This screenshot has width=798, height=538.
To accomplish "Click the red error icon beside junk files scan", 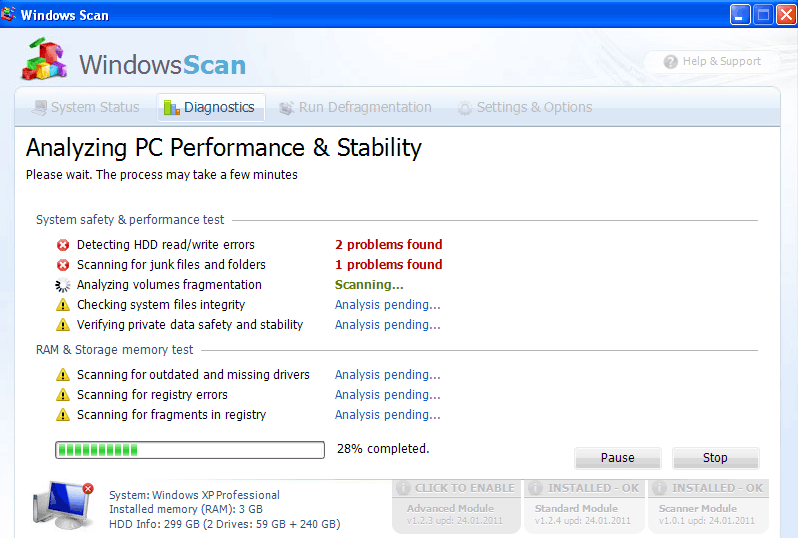I will [x=63, y=265].
